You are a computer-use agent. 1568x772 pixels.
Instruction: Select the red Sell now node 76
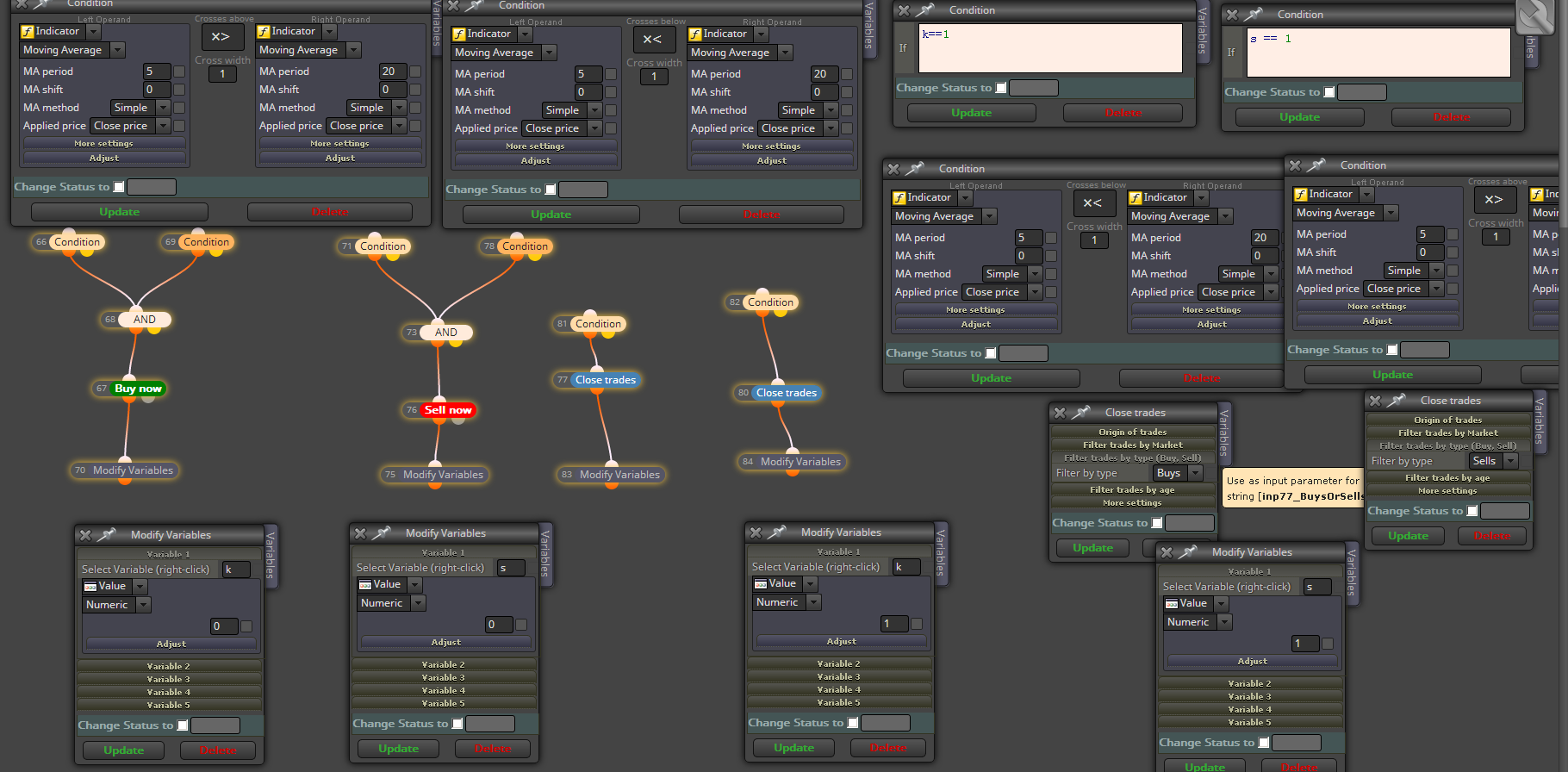coord(447,410)
